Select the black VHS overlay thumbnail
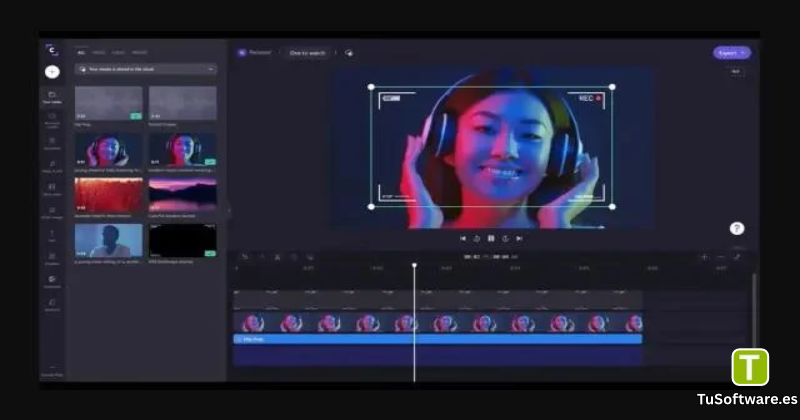This screenshot has height=420, width=800. click(x=183, y=240)
